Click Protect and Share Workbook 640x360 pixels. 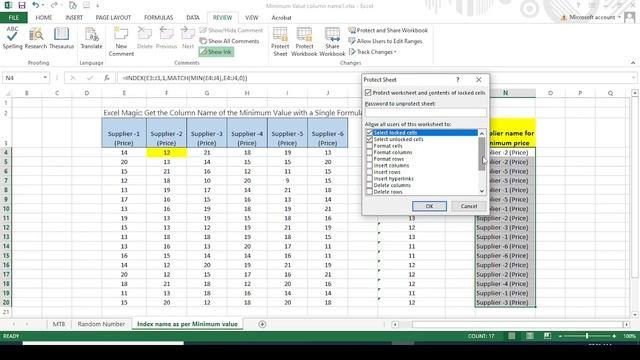tap(388, 30)
